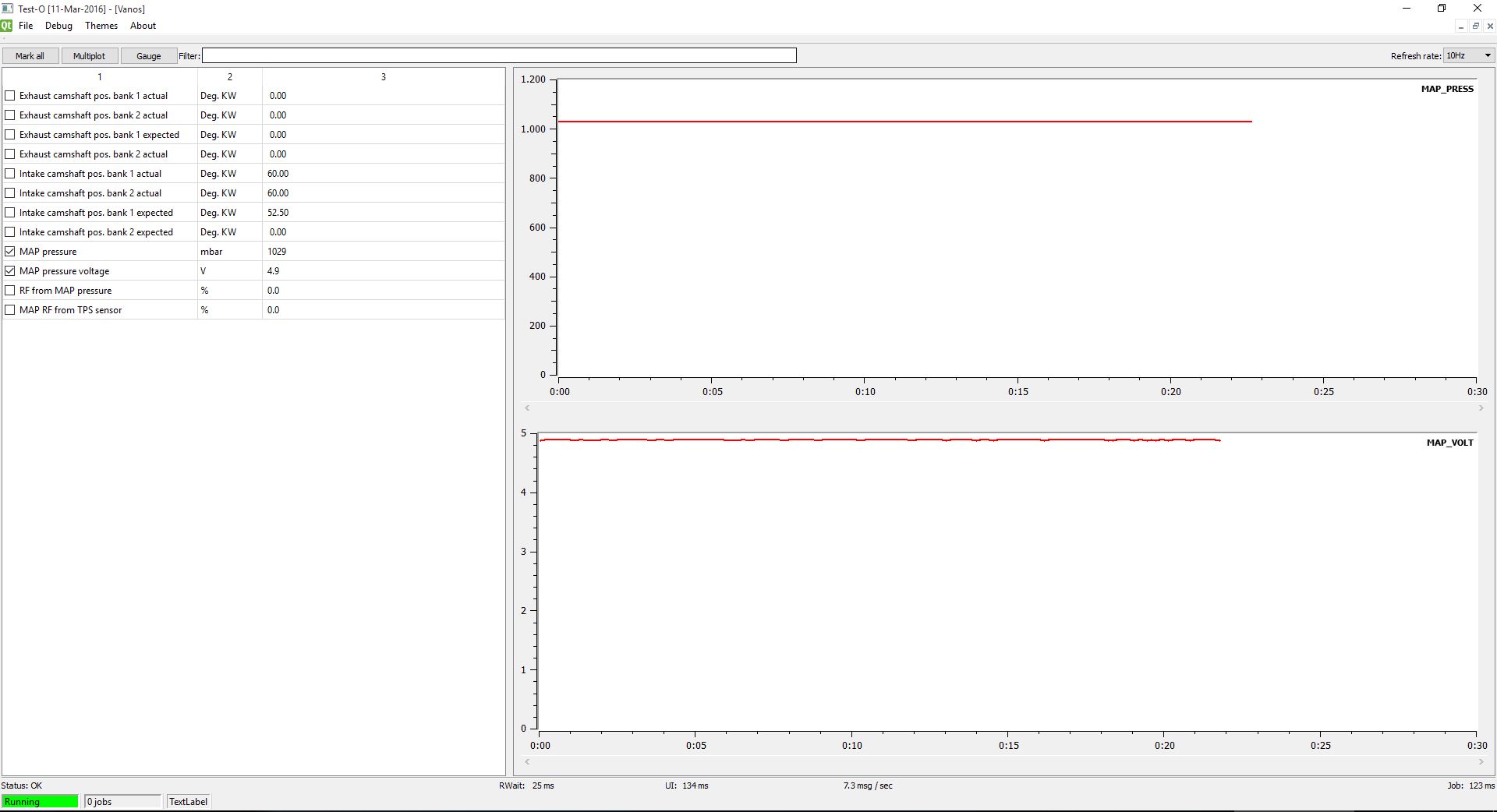The image size is (1497, 812).
Task: Uncheck the MAP pressure checkbox
Action: point(10,252)
